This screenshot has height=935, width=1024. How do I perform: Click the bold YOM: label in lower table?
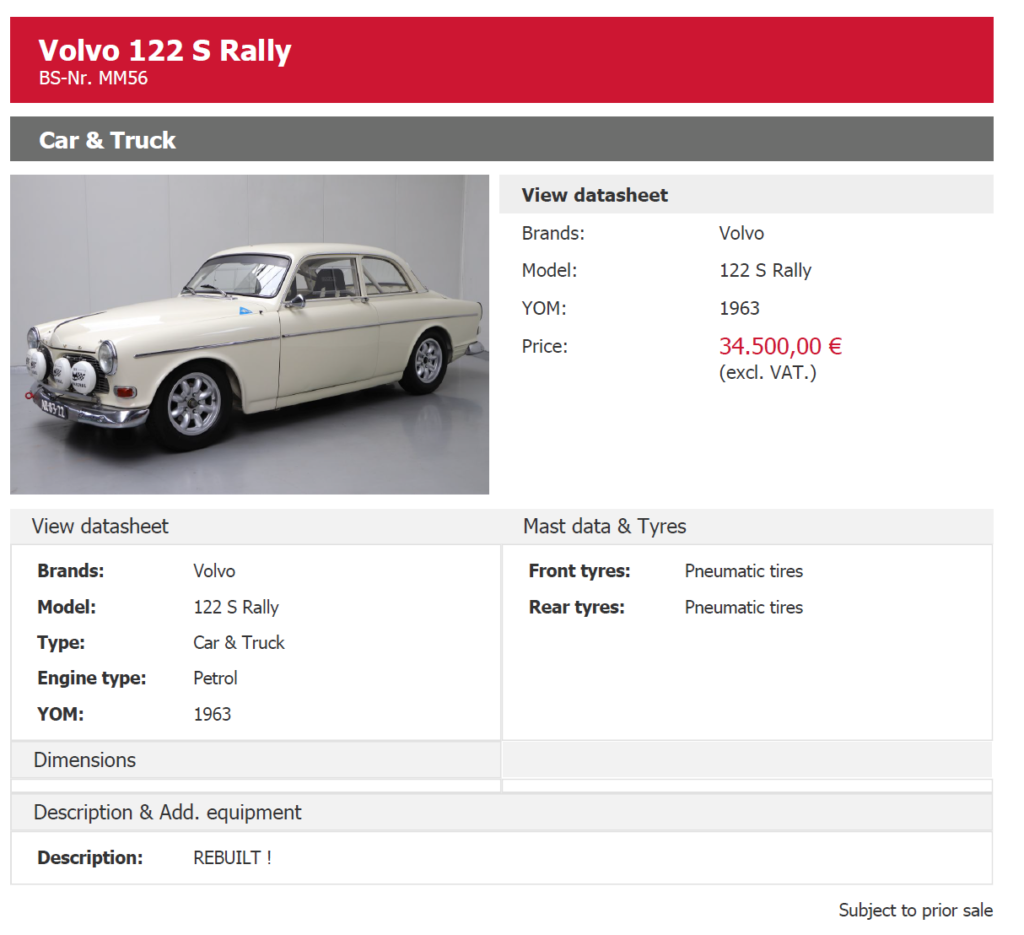[60, 714]
